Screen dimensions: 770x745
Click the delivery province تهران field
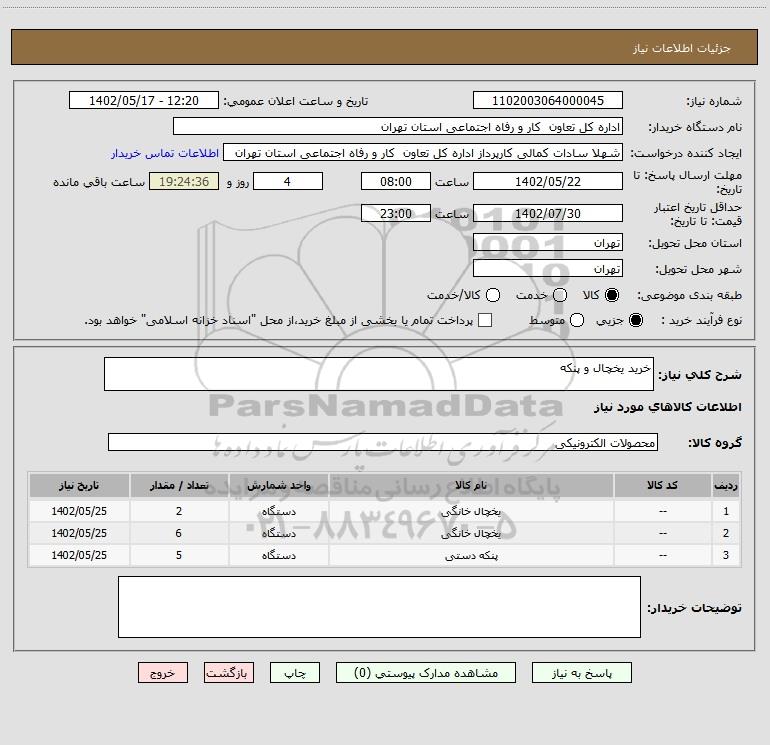coord(548,243)
